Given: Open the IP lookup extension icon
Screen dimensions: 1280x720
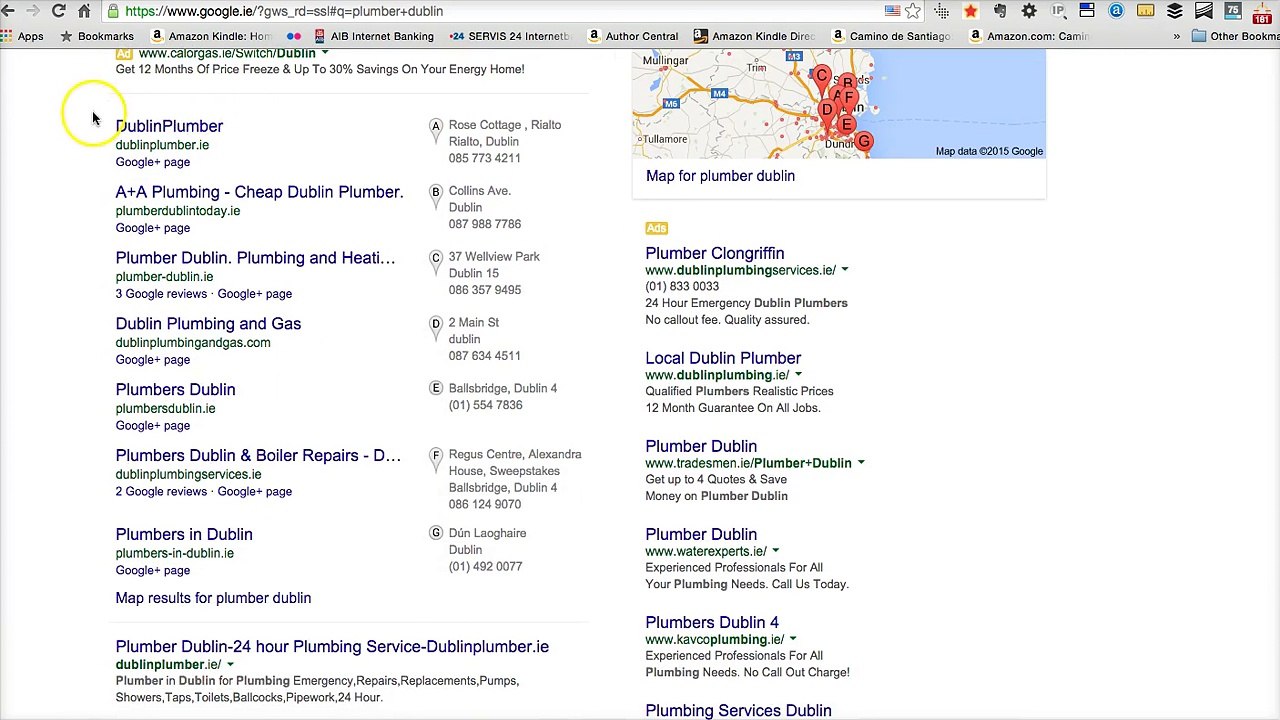Looking at the screenshot, I should pyautogui.click(x=1058, y=11).
